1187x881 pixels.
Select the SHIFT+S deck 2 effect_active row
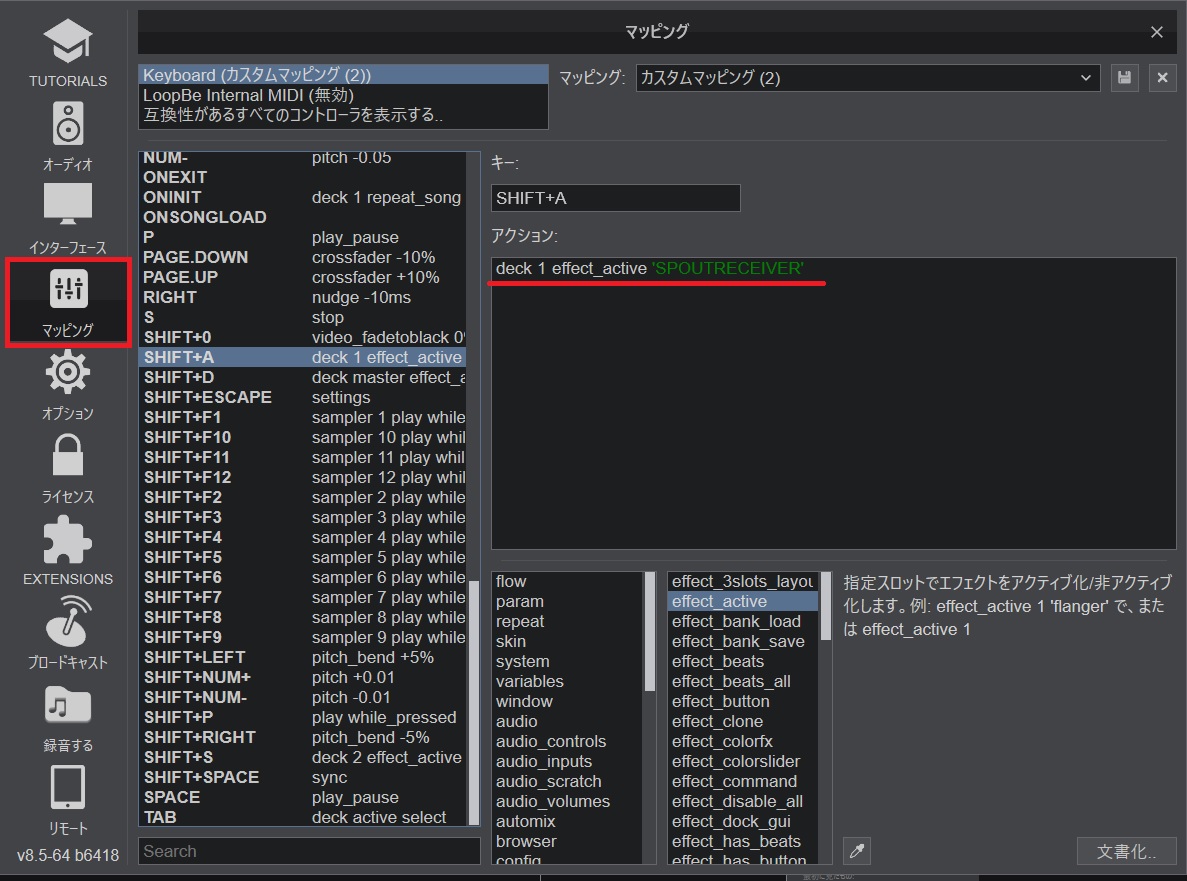click(x=303, y=757)
